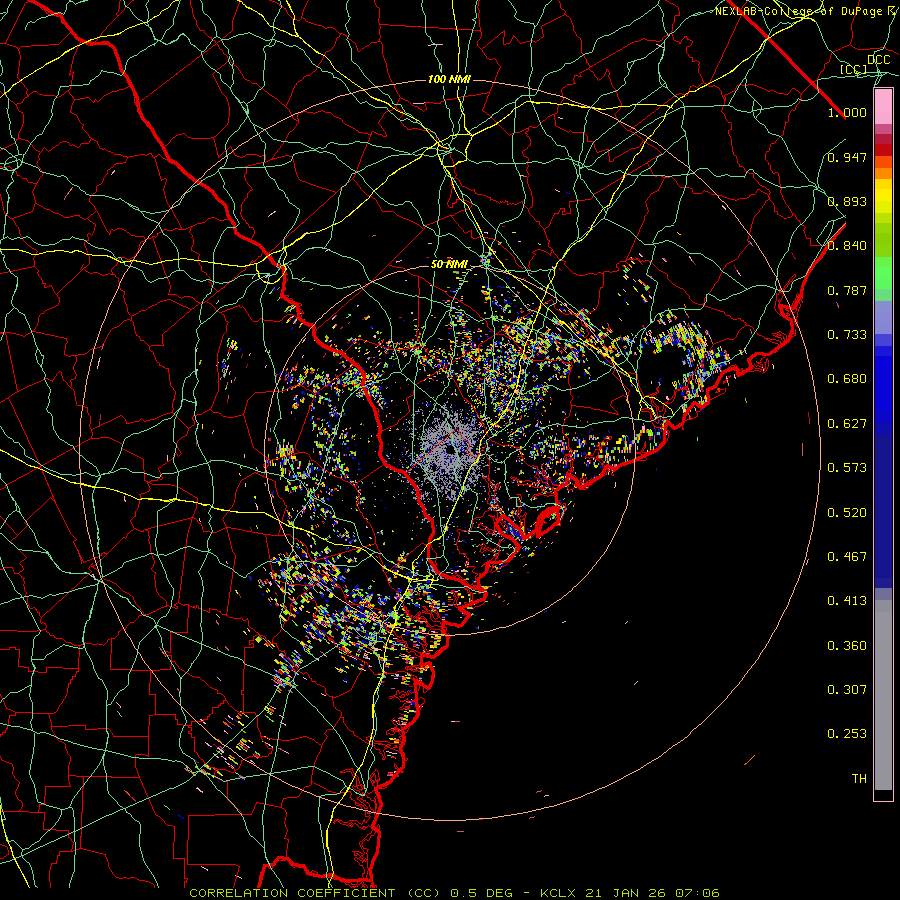Click the 07:06 timestamp in the caption
900x900 pixels.
pos(697,893)
